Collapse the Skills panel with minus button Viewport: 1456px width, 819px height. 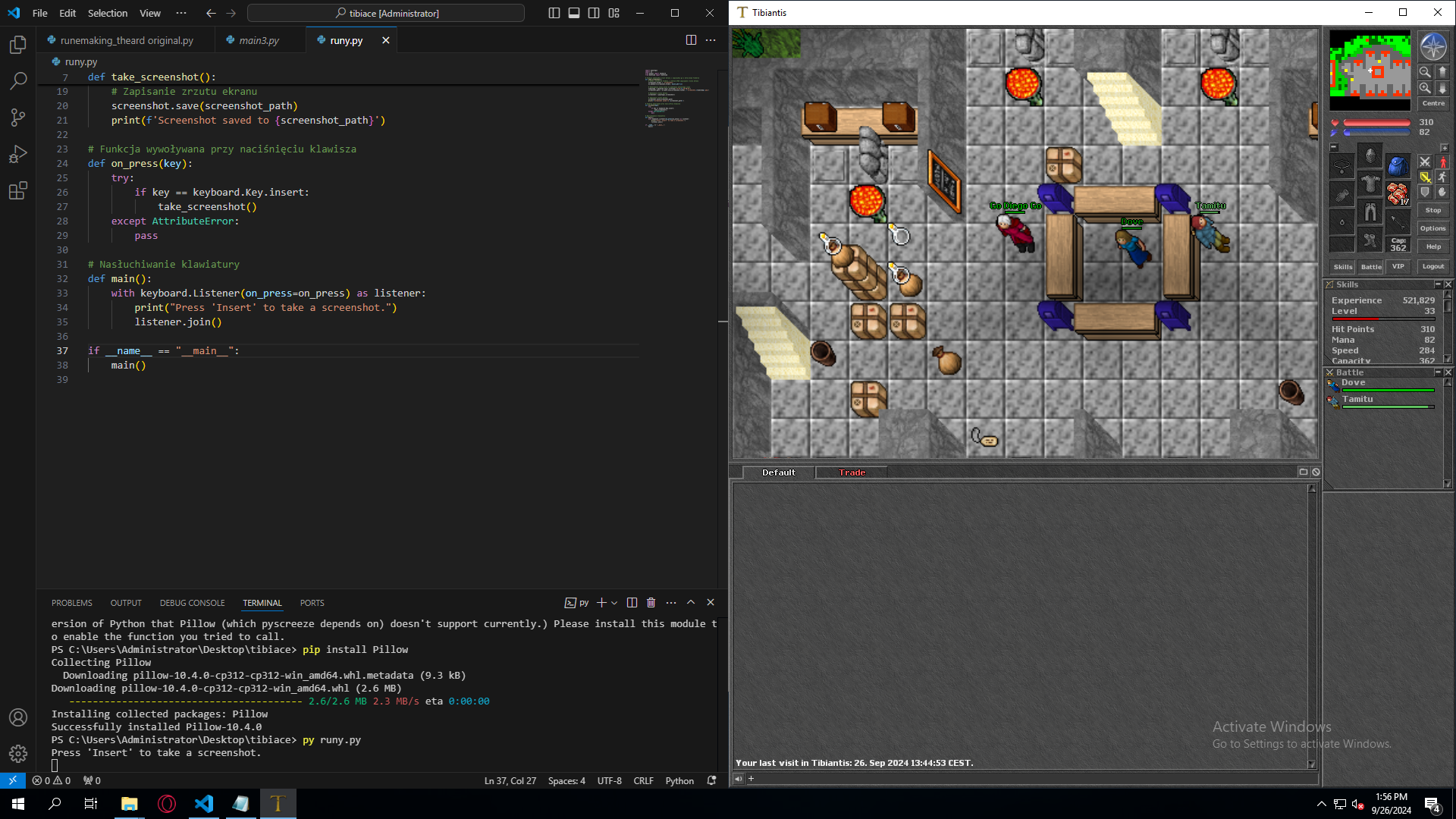coord(1439,284)
